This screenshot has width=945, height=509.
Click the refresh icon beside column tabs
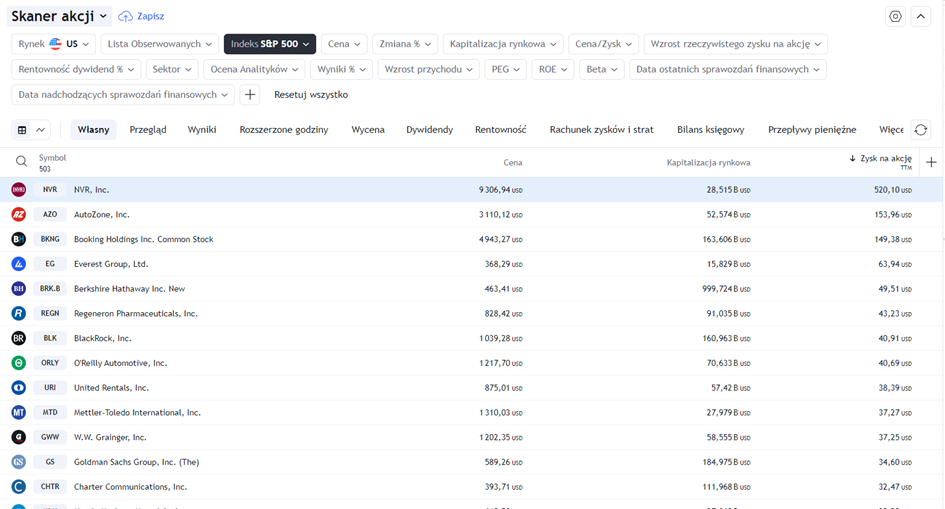[920, 130]
